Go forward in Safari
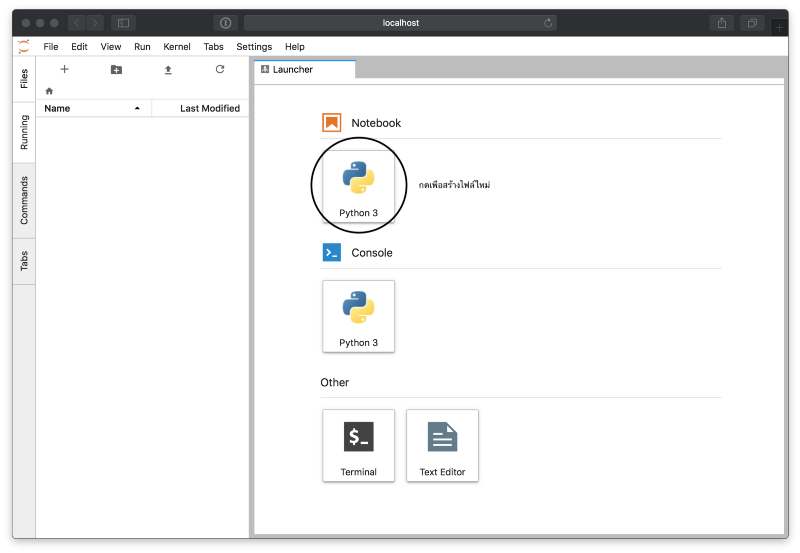Image resolution: width=800 pixels, height=553 pixels. pyautogui.click(x=95, y=23)
